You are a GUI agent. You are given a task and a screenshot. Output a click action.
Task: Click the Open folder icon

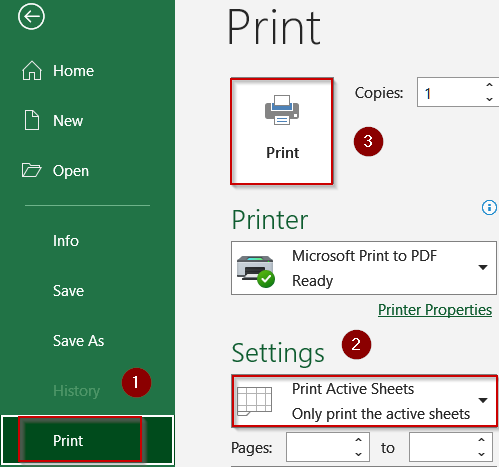tap(31, 170)
